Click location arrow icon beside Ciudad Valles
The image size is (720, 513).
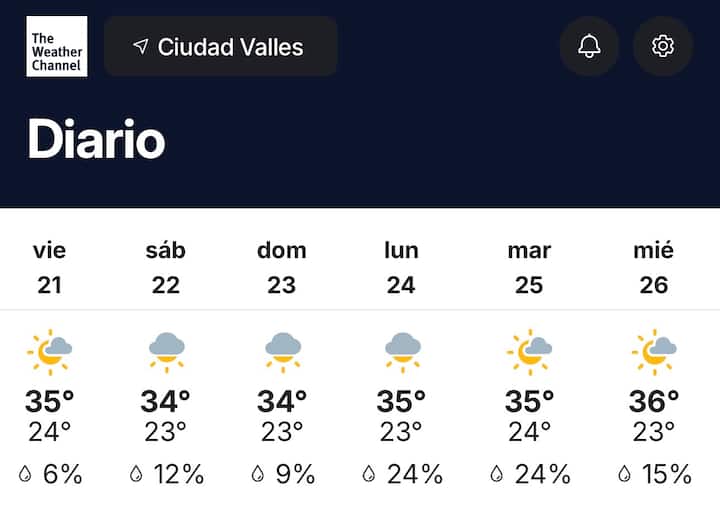(141, 46)
